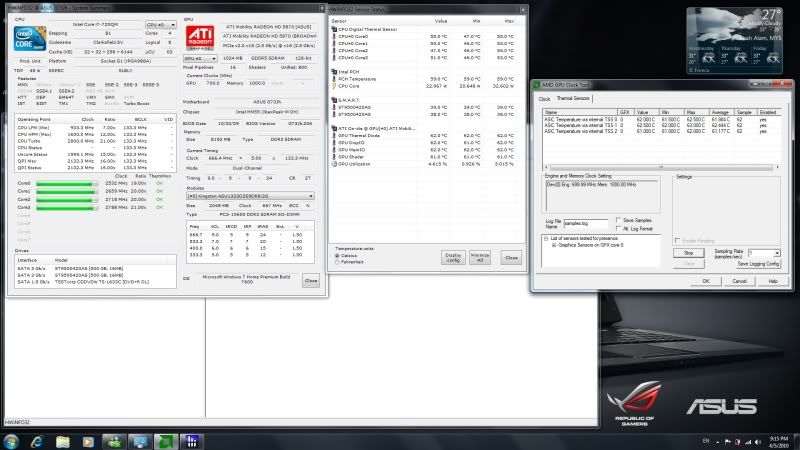Open the Windows Start menu orb
The height and width of the screenshot is (450, 800).
(12, 440)
